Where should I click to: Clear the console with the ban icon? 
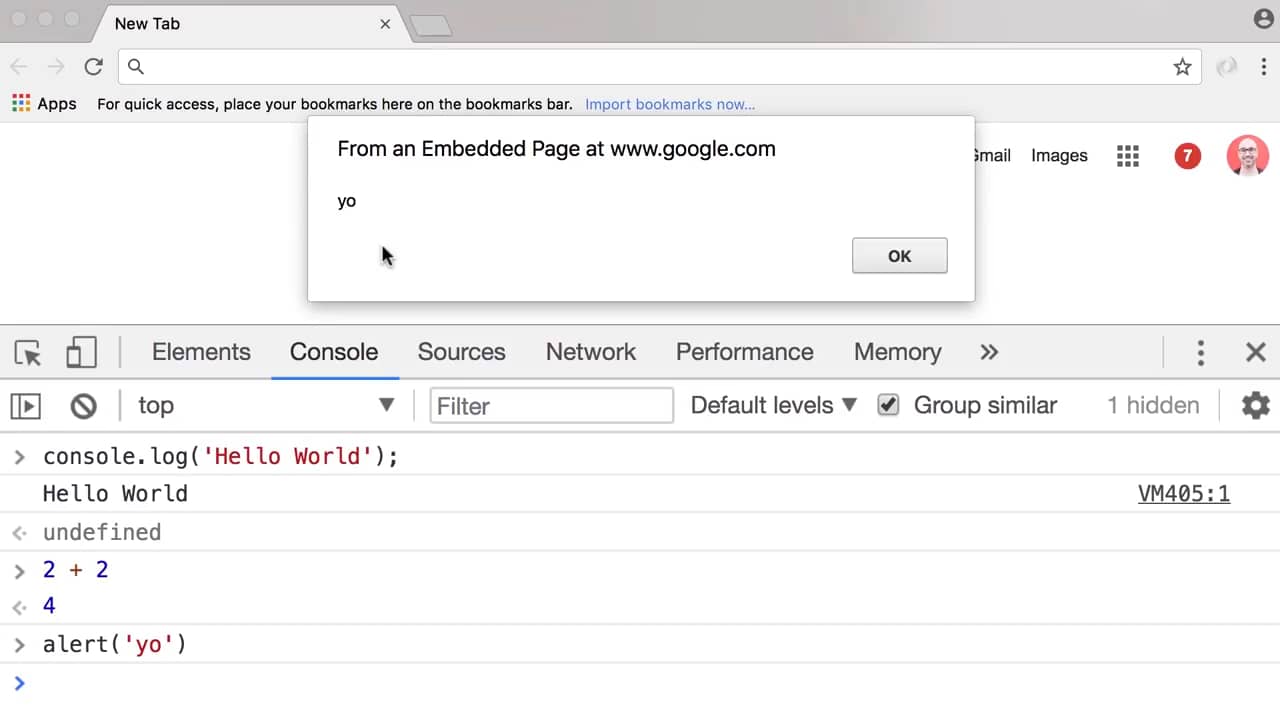coord(83,406)
